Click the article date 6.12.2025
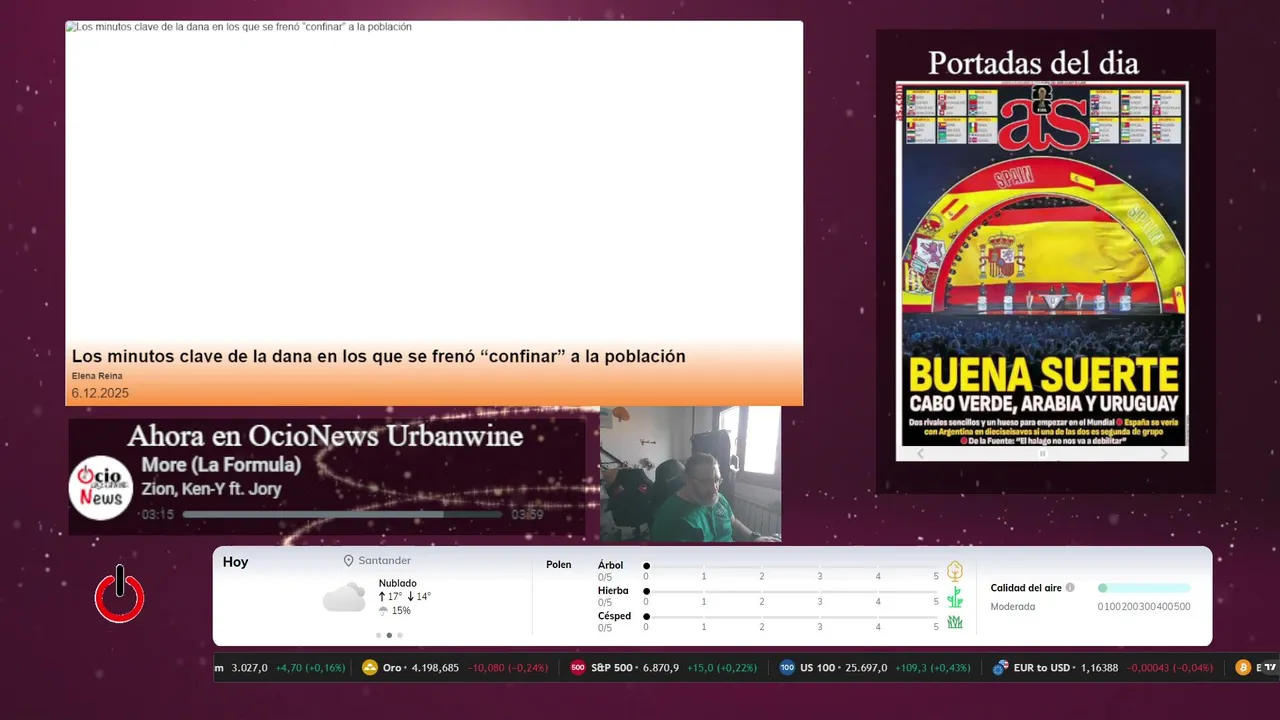Screen dimensions: 1280x720 (x=100, y=394)
